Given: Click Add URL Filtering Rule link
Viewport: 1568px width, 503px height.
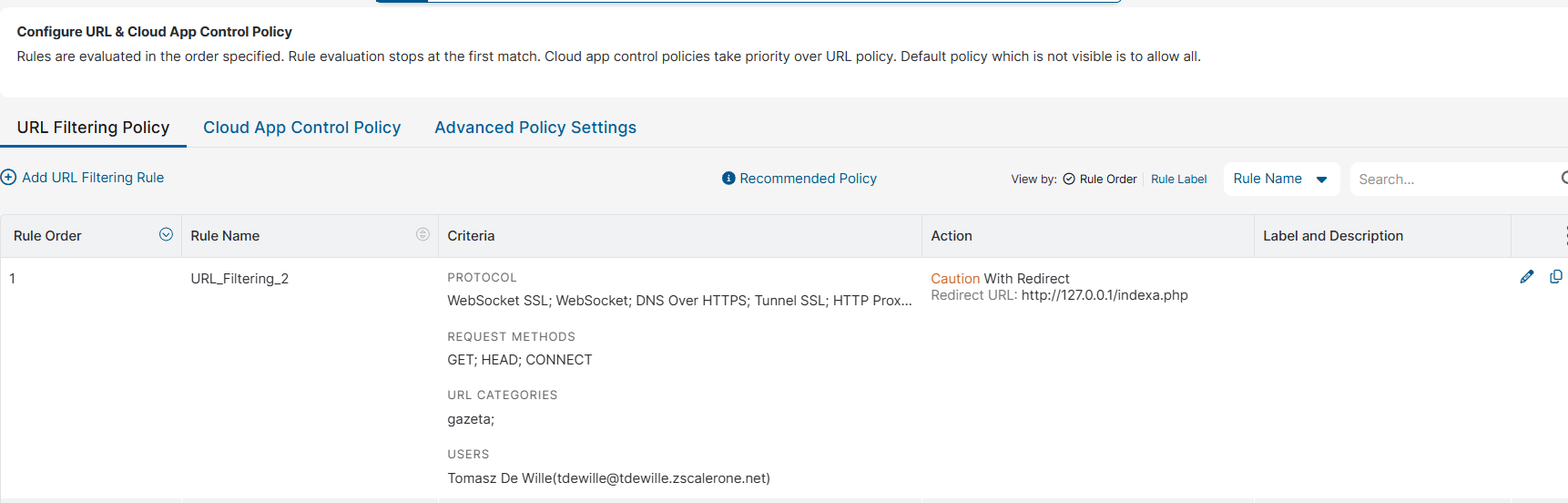Looking at the screenshot, I should [x=93, y=178].
